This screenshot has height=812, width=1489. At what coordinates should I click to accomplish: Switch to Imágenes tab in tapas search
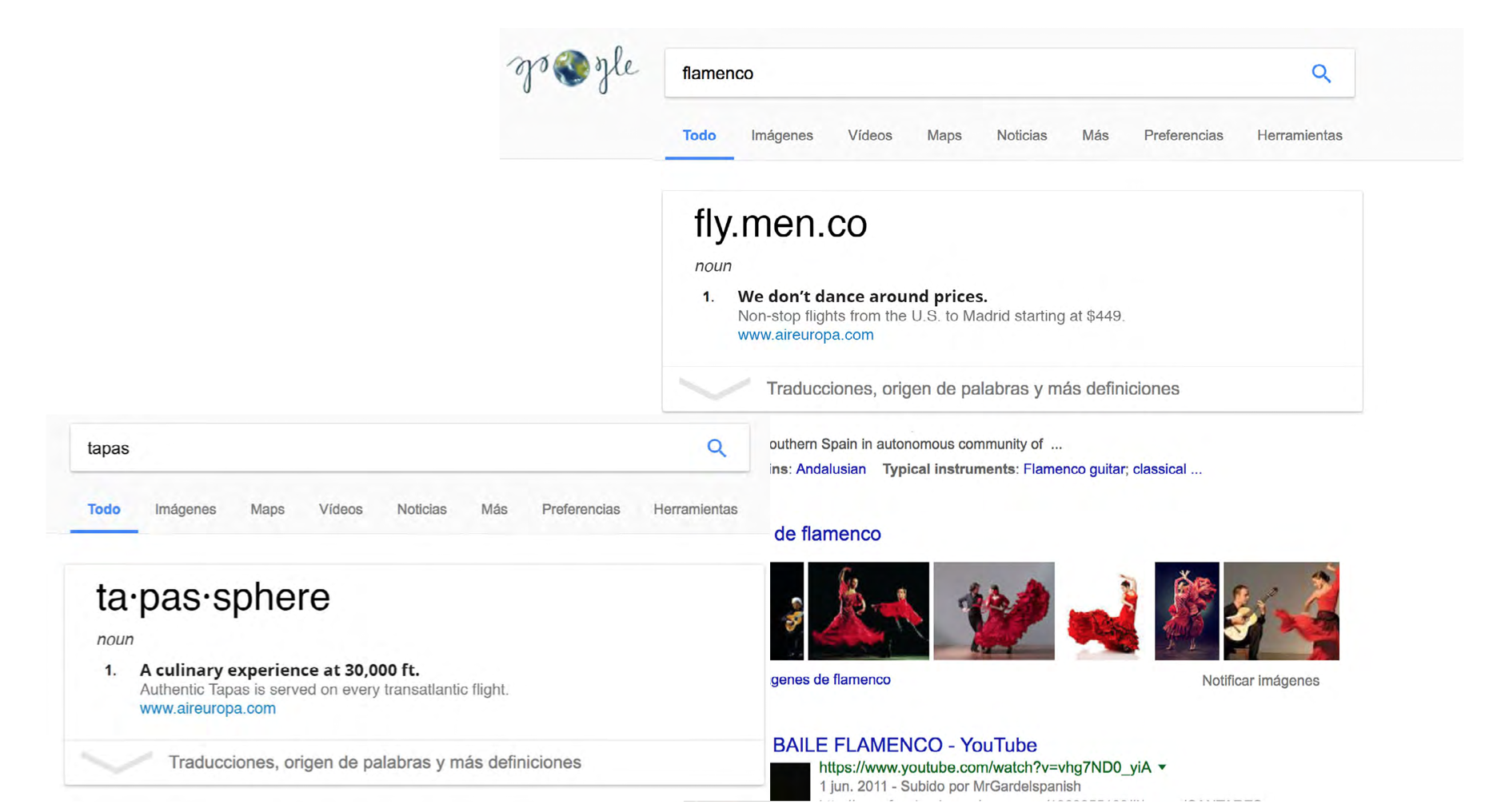tap(186, 509)
